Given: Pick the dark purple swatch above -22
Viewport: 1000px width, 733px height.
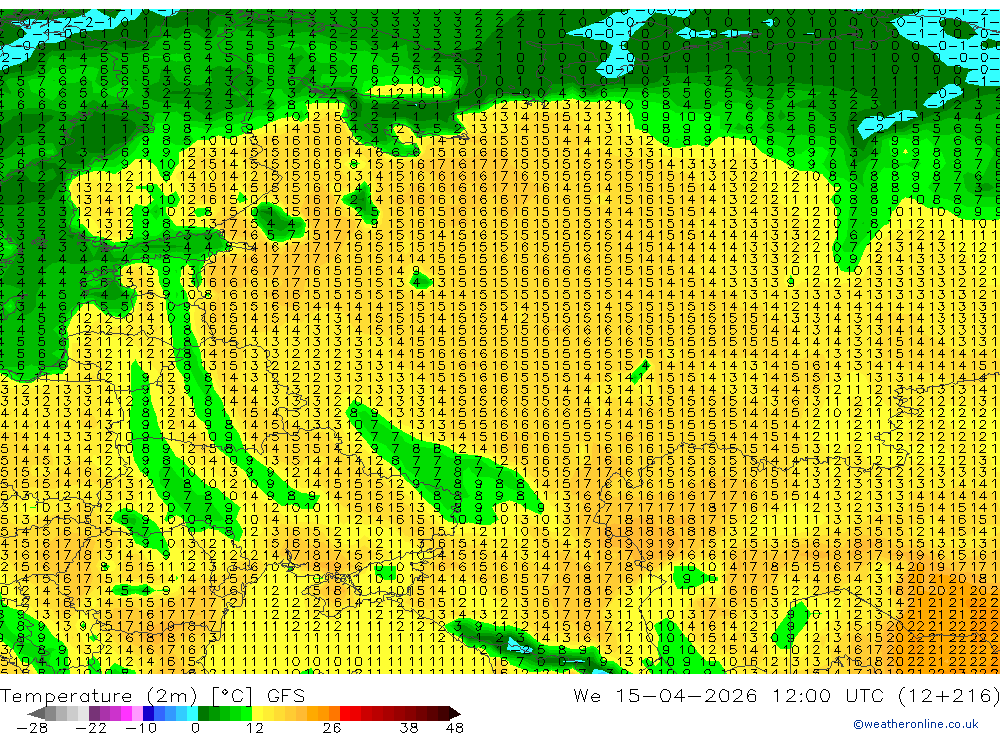Looking at the screenshot, I should pyautogui.click(x=94, y=714).
